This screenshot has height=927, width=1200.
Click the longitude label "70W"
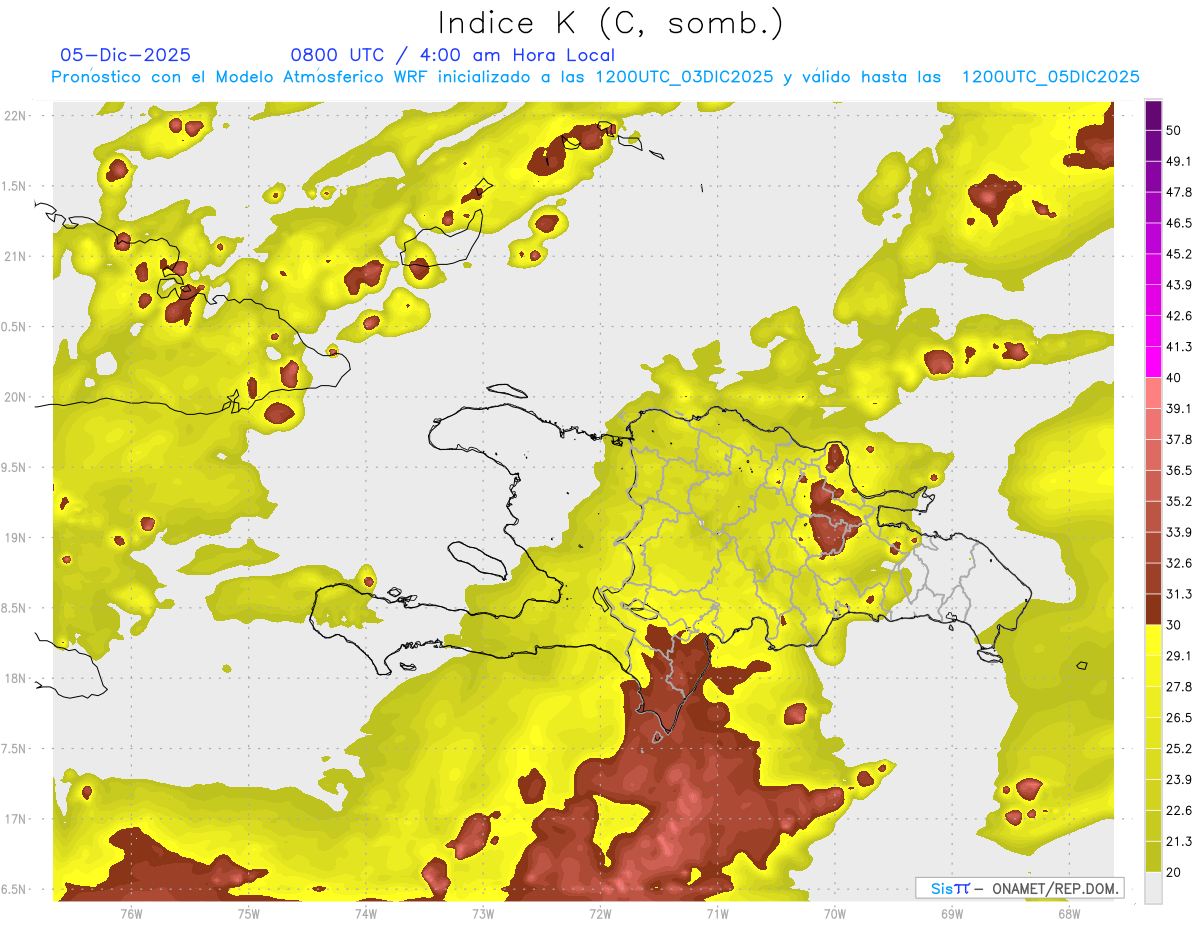coord(834,913)
